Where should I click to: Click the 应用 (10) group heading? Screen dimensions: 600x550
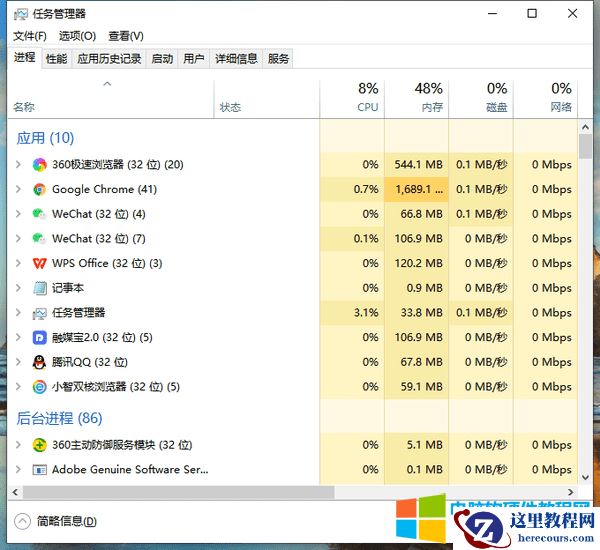(x=45, y=138)
